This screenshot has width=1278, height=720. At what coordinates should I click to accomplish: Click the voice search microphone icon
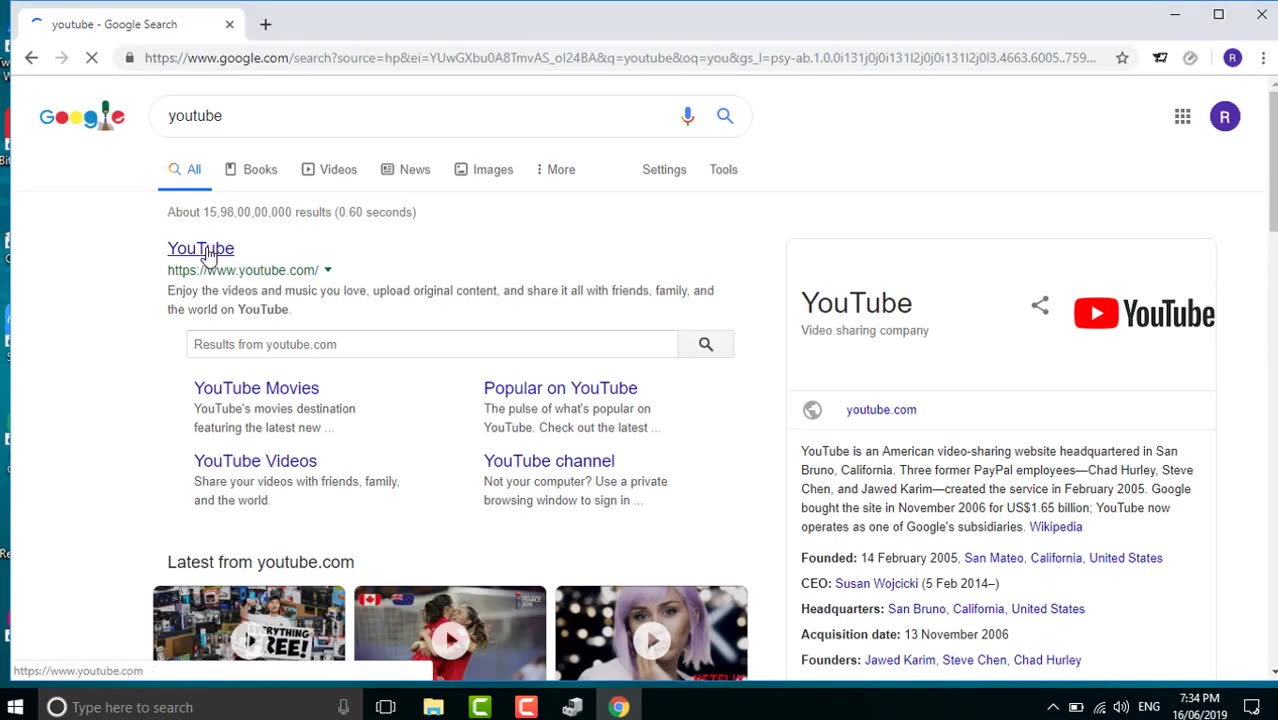pos(687,116)
